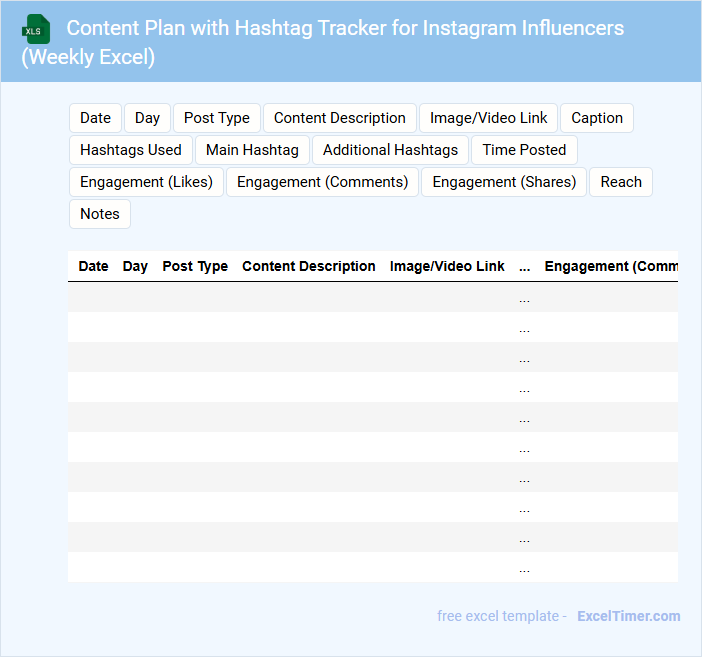
Task: Click the Day tag button
Action: pyautogui.click(x=147, y=118)
